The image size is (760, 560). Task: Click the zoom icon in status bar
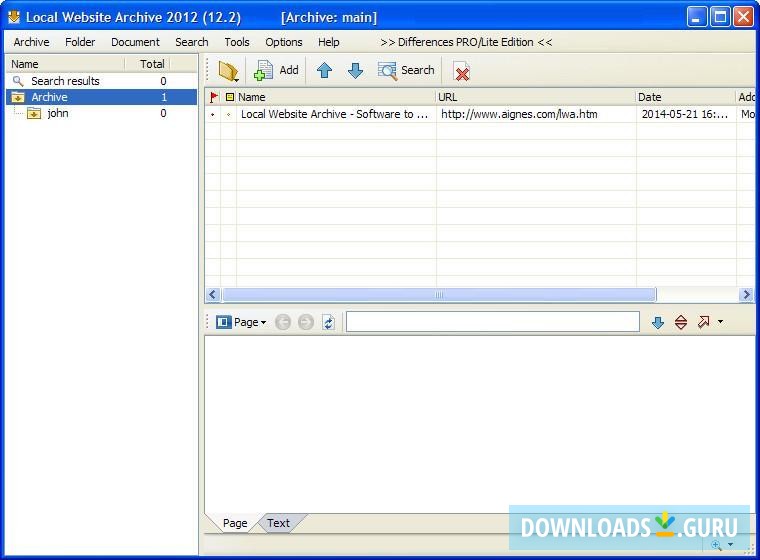(x=716, y=545)
